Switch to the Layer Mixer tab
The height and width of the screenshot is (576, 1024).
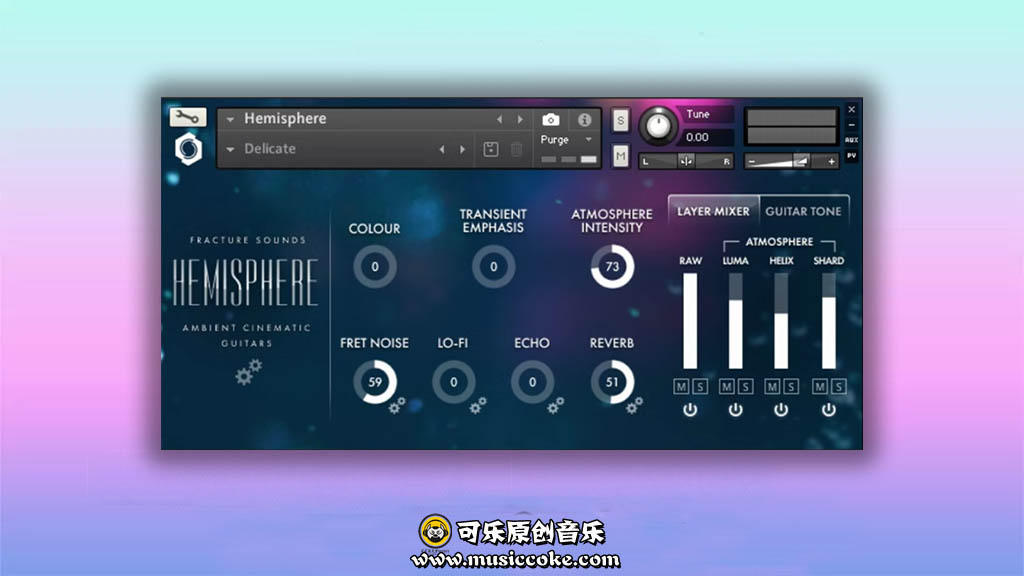point(713,212)
